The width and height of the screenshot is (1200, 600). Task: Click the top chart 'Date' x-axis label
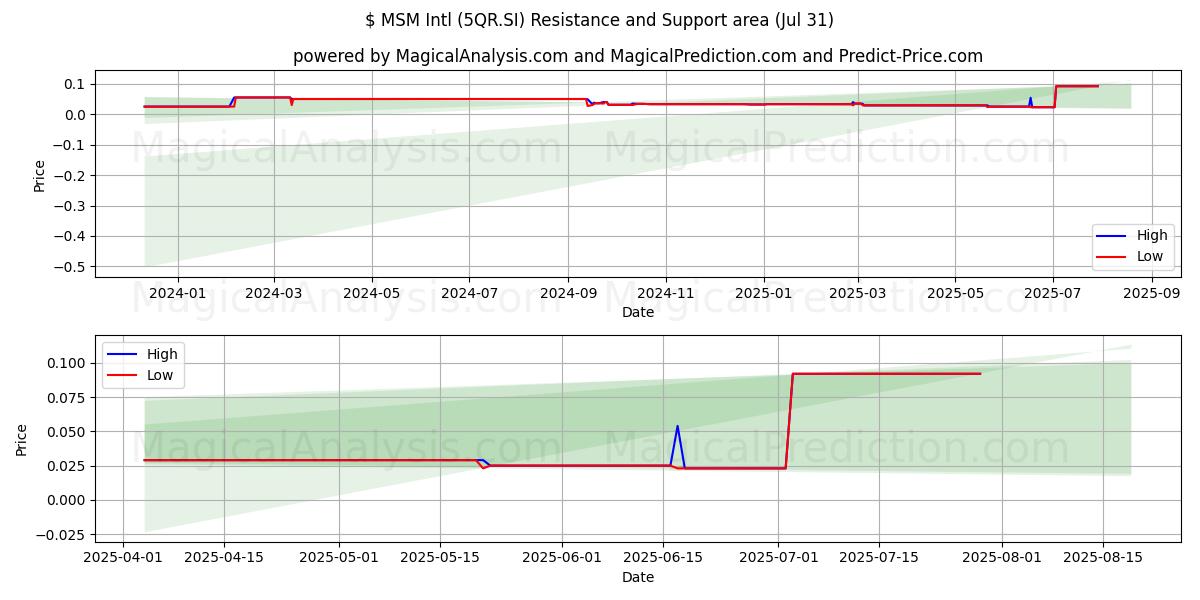click(638, 312)
